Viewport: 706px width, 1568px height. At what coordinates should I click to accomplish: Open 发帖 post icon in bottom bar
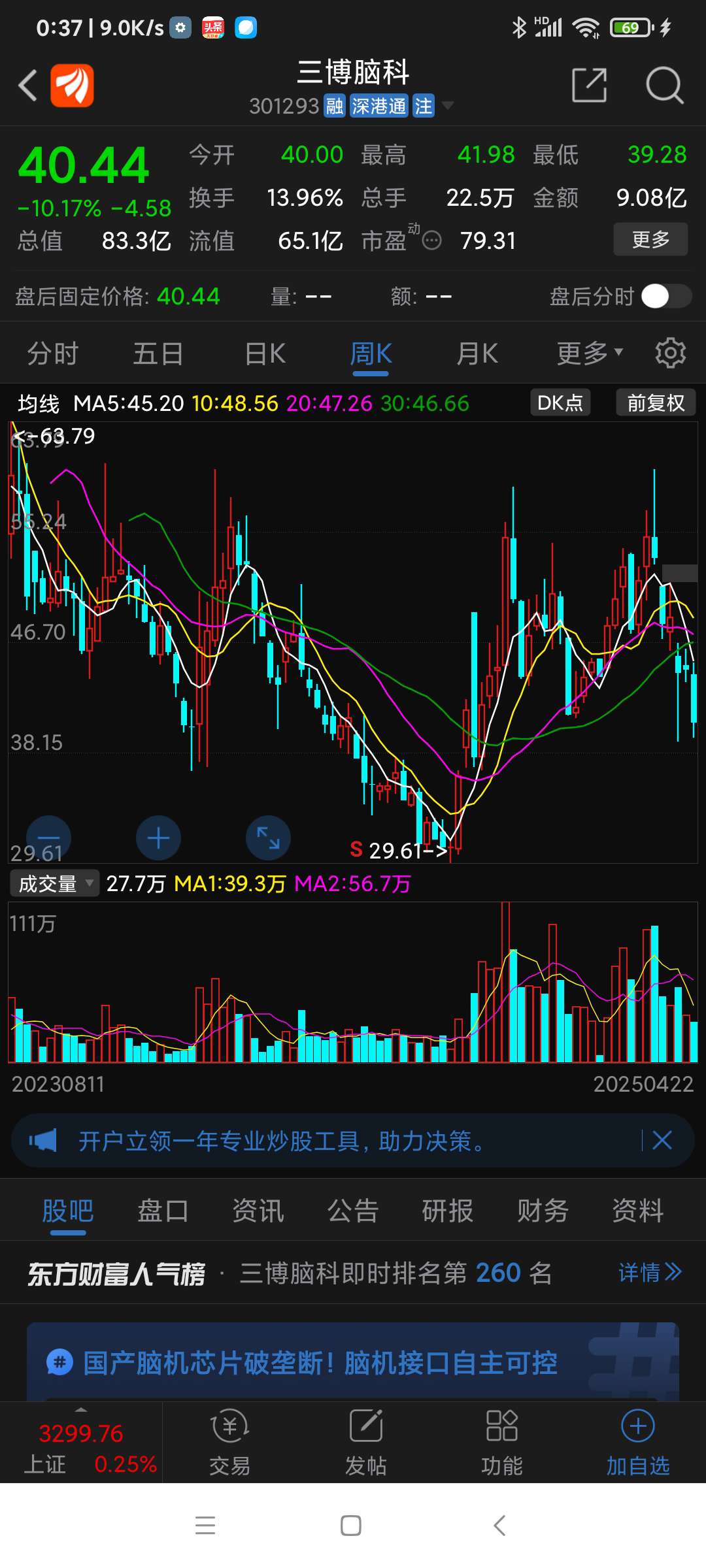coord(366,1444)
